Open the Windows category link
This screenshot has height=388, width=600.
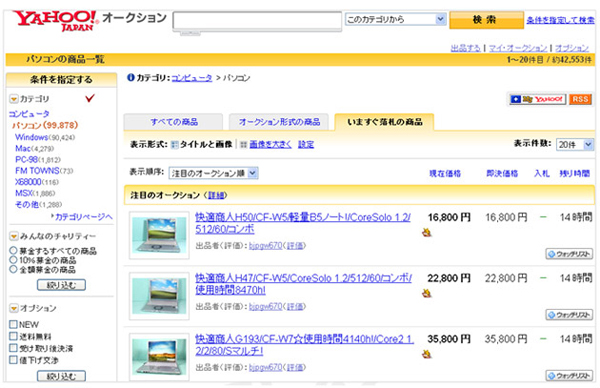31,137
